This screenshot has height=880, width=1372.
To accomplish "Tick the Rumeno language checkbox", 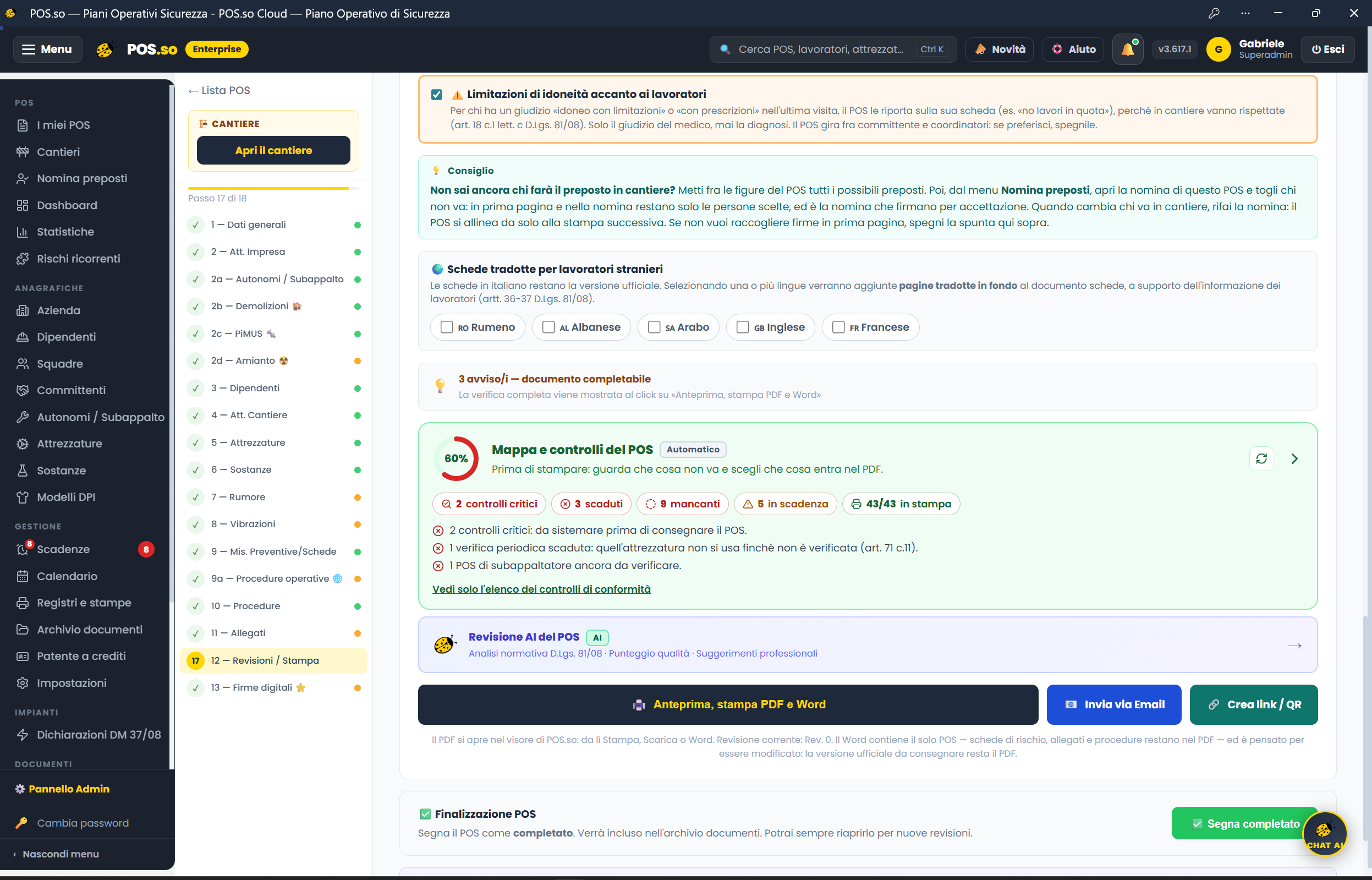I will pyautogui.click(x=447, y=327).
